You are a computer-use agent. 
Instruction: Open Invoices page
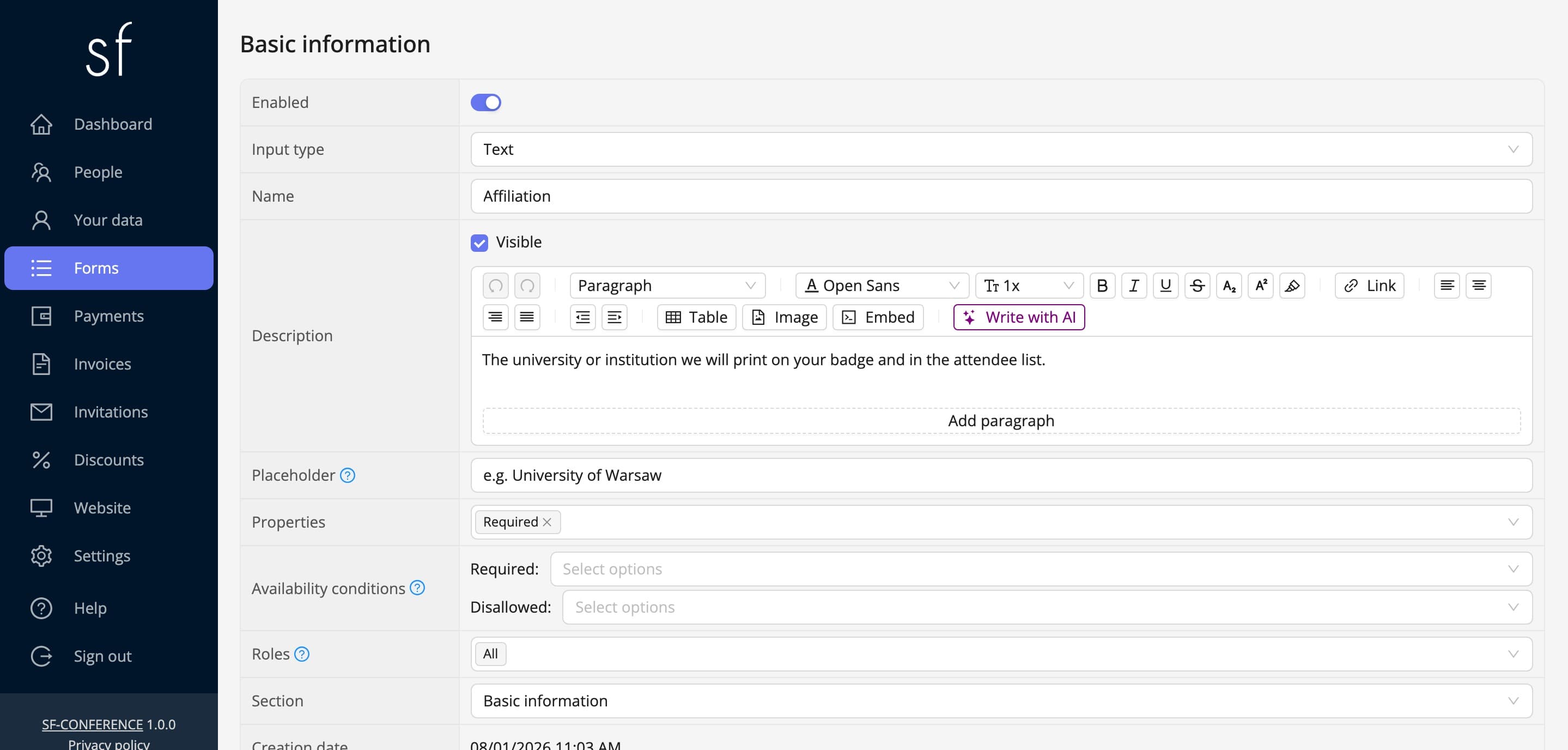pyautogui.click(x=109, y=364)
